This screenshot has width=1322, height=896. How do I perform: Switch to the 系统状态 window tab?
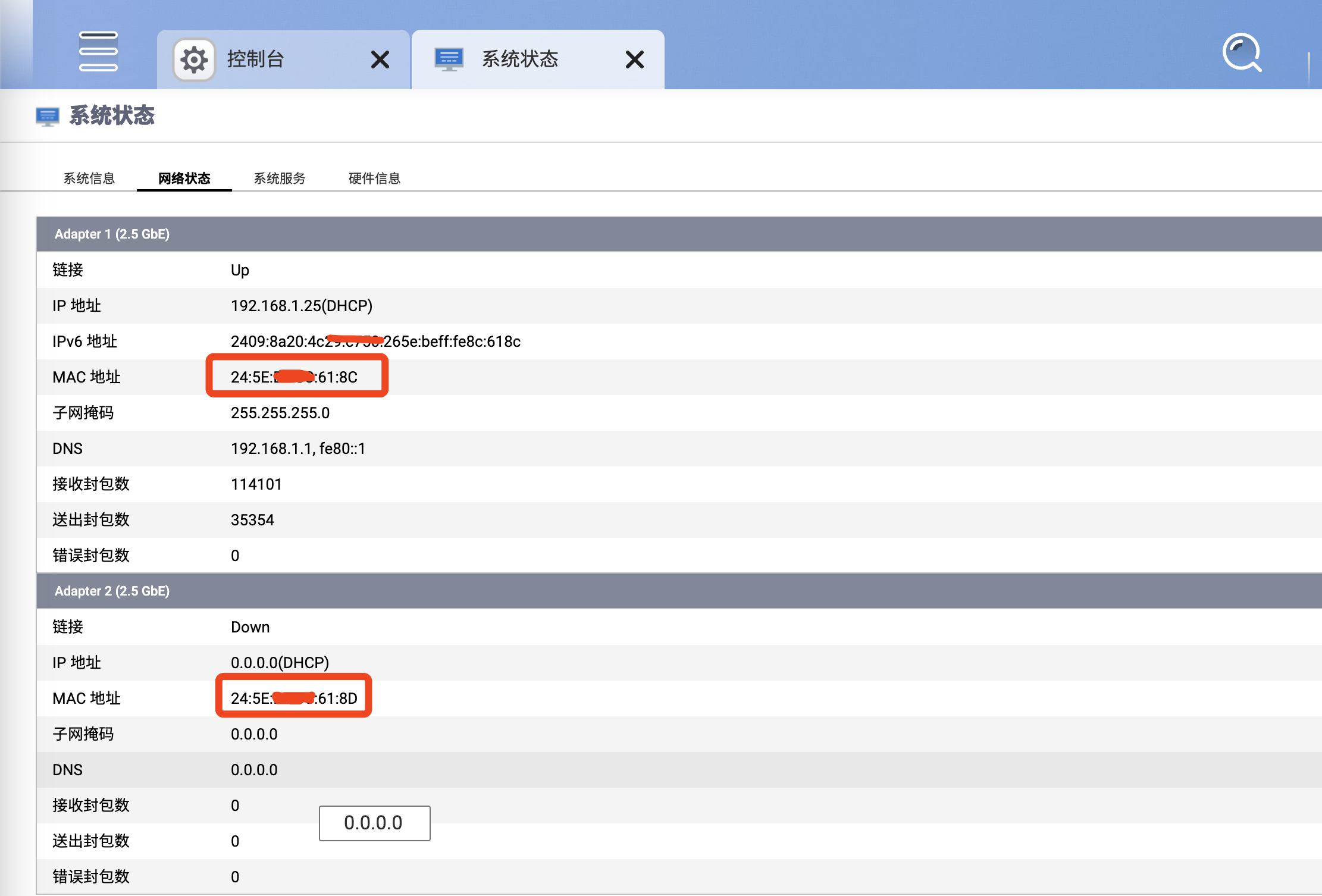pyautogui.click(x=520, y=59)
